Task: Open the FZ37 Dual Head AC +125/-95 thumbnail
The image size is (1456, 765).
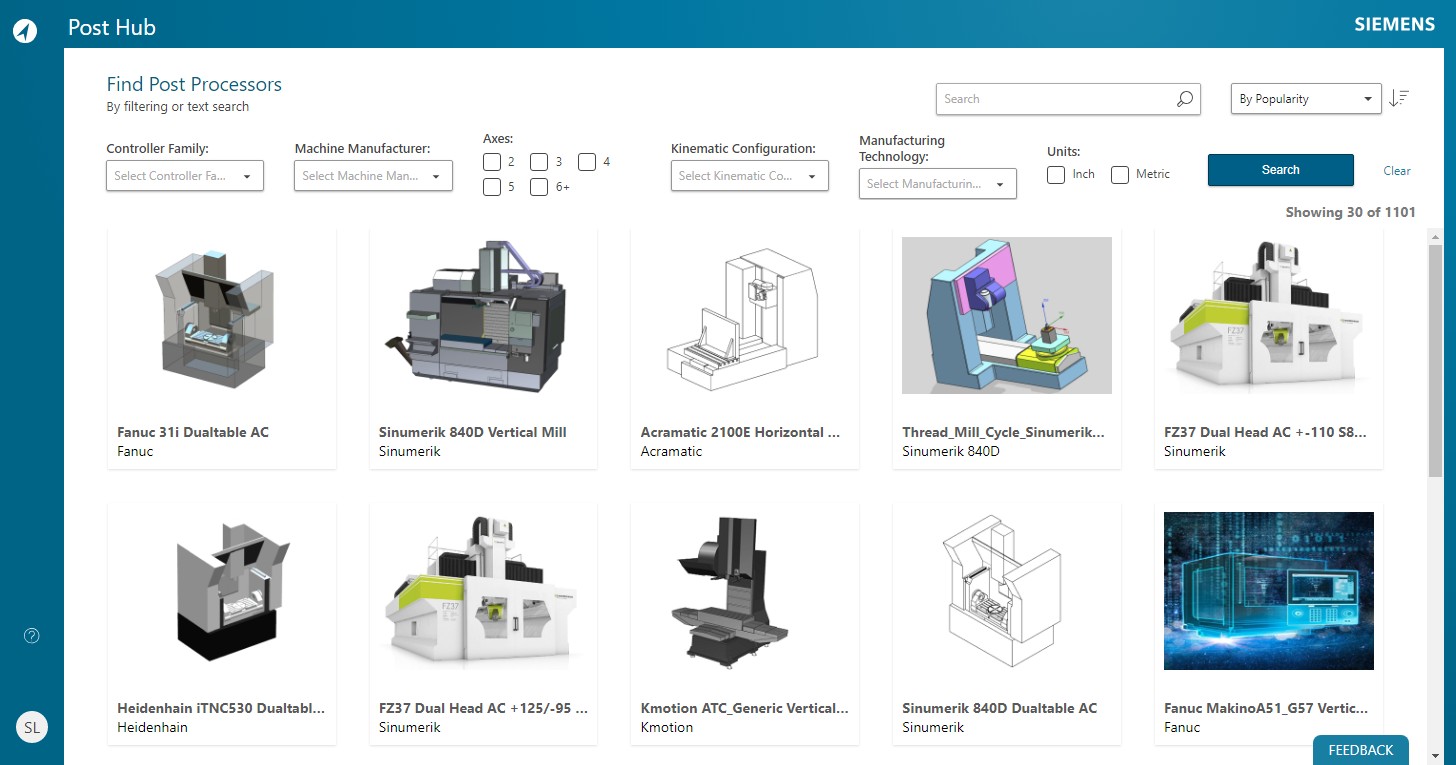Action: 483,591
